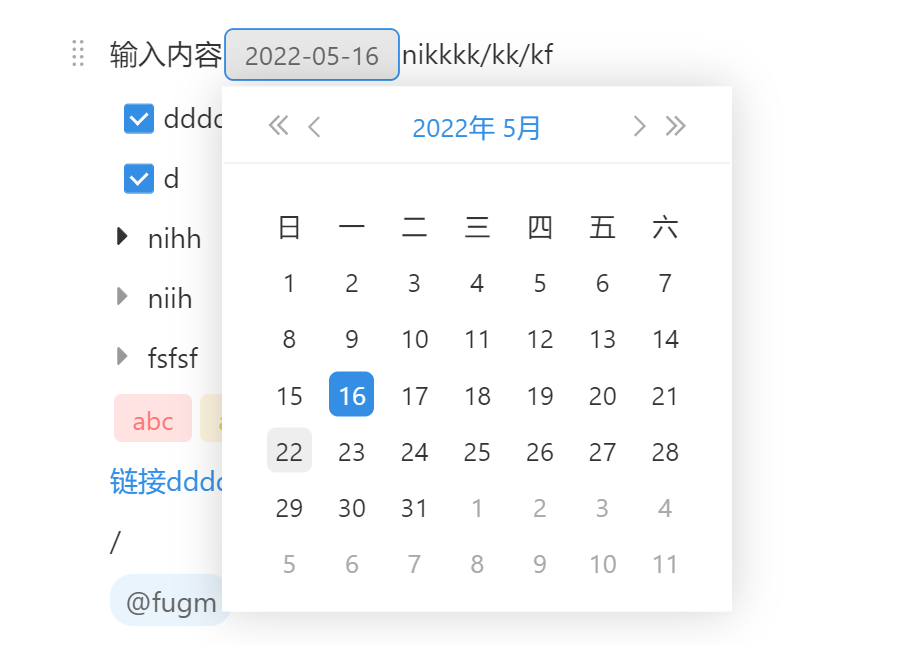Go to next month with right chevron
Viewport: 915px width, 645px height.
coord(639,126)
